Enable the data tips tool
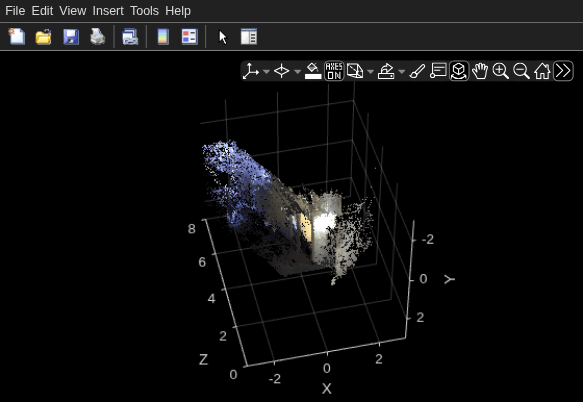The image size is (583, 402). coord(438,71)
